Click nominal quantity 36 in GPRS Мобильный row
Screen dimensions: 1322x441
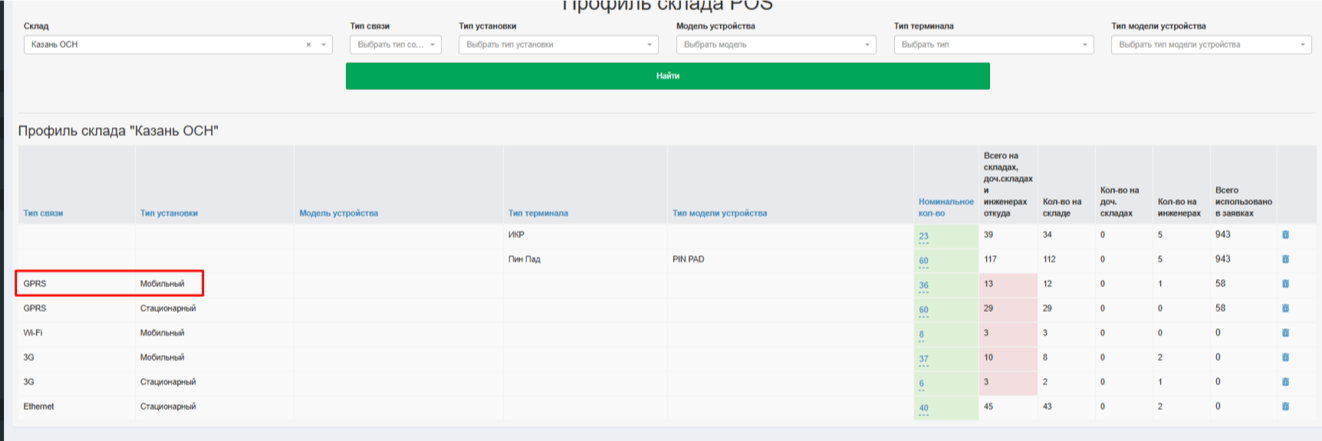point(924,285)
